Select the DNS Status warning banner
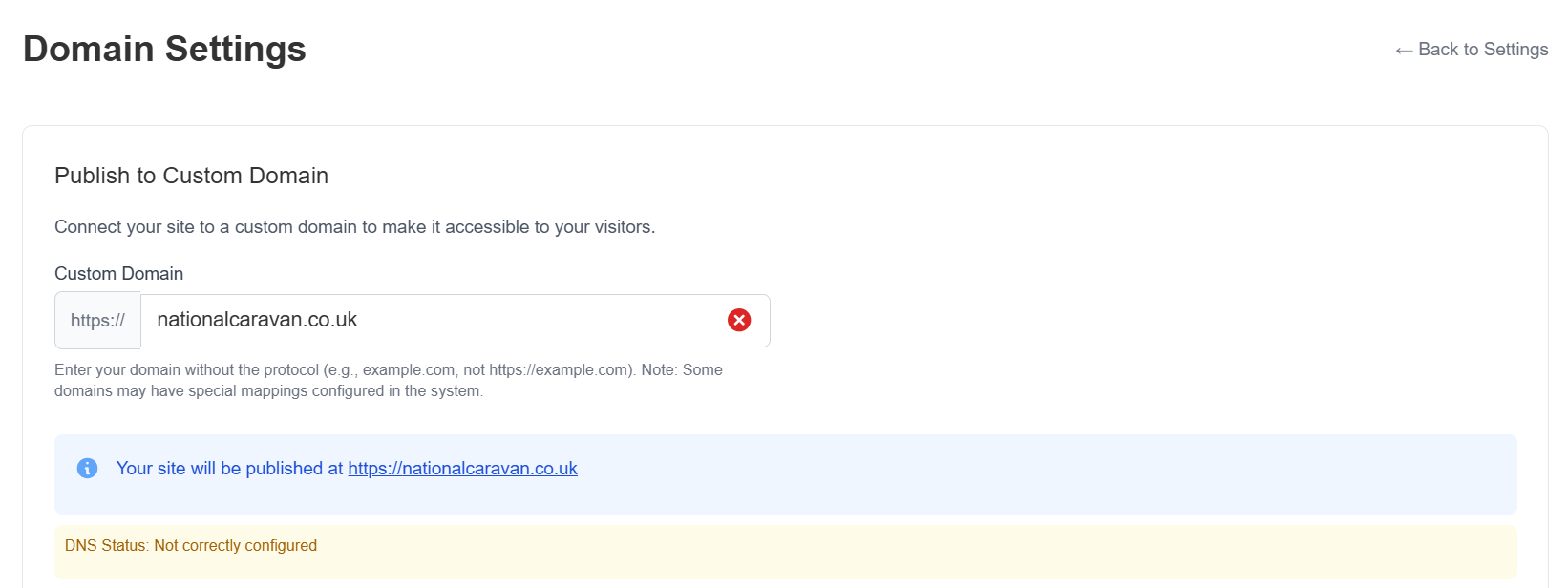 coord(764,552)
